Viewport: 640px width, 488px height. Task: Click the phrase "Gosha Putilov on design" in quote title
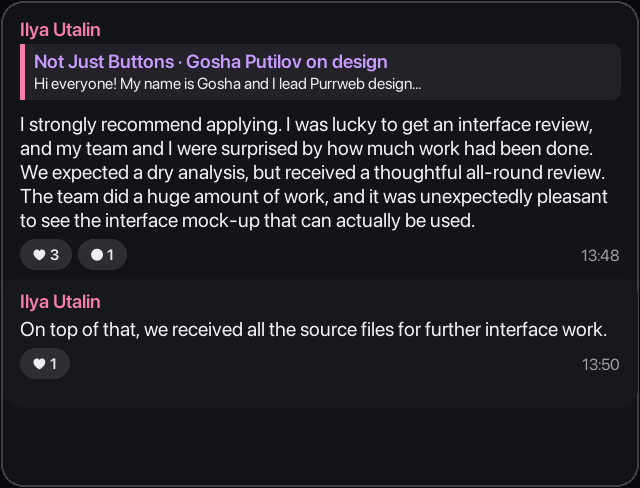pos(287,62)
